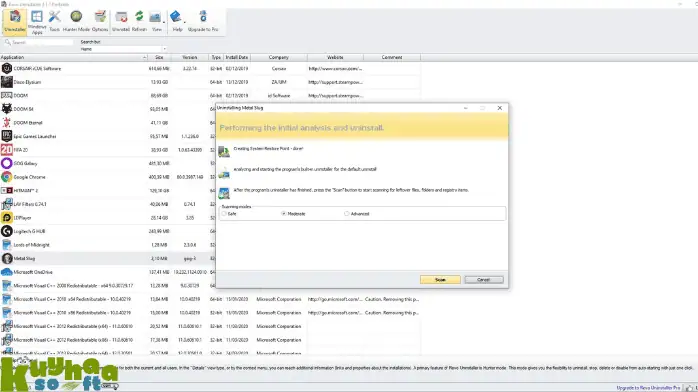Image resolution: width=698 pixels, height=392 pixels.
Task: Activate Hunter Mode
Action: [x=76, y=21]
